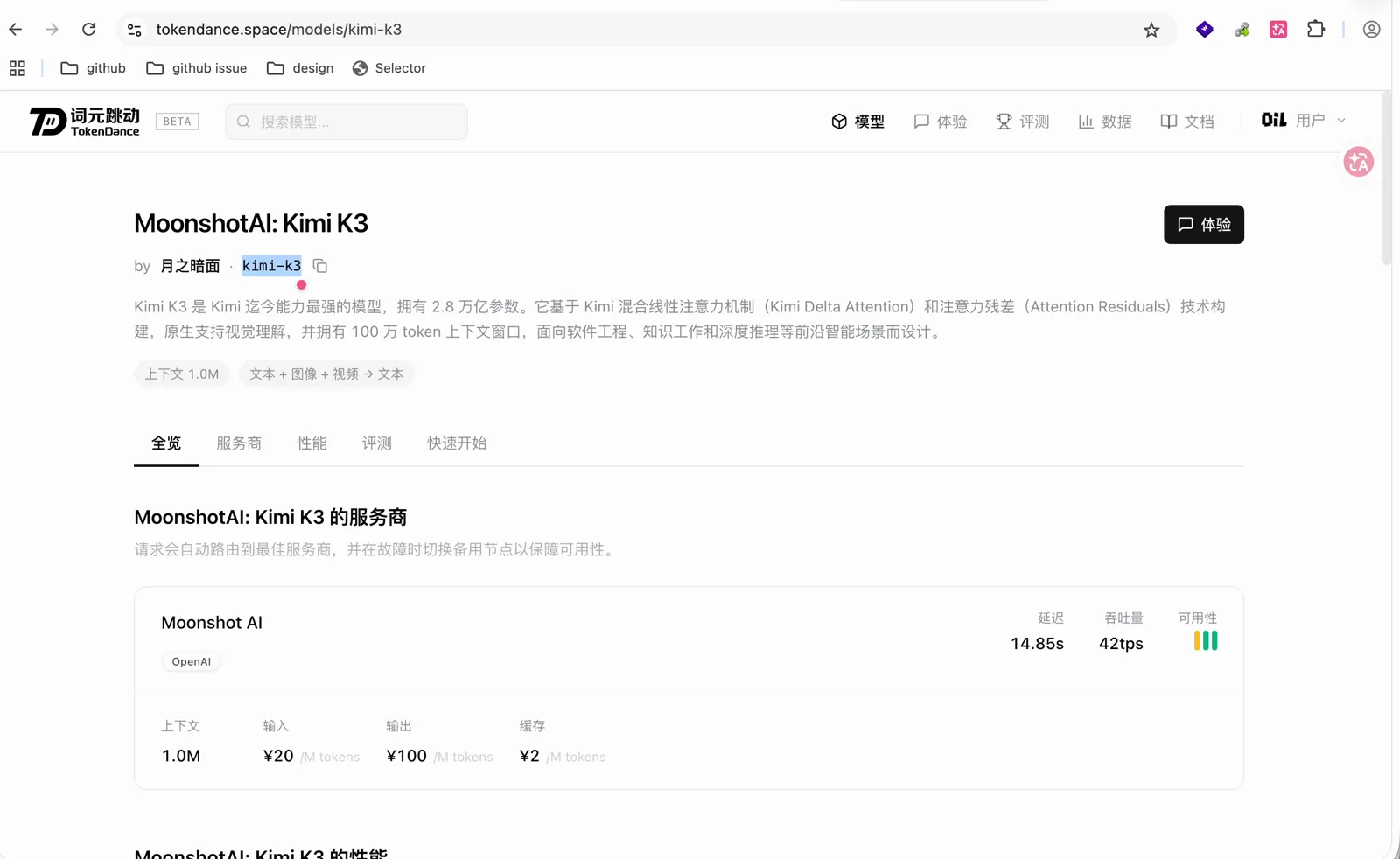The image size is (1400, 859).
Task: Click the ¥2 cache price
Action: click(529, 756)
